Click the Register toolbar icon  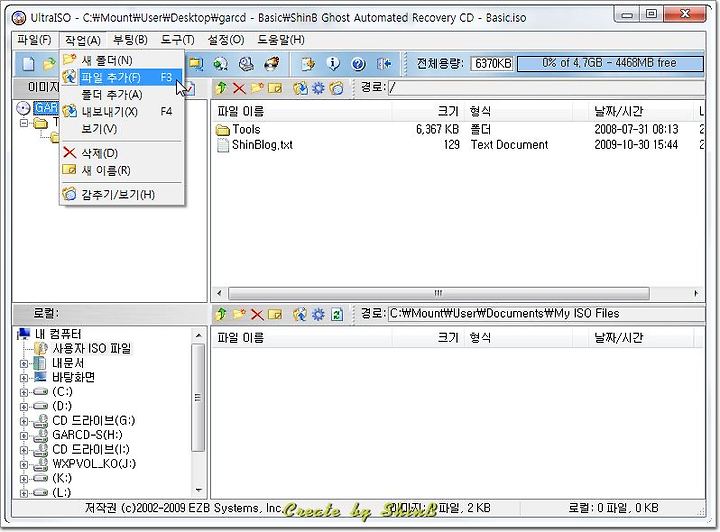point(308,64)
